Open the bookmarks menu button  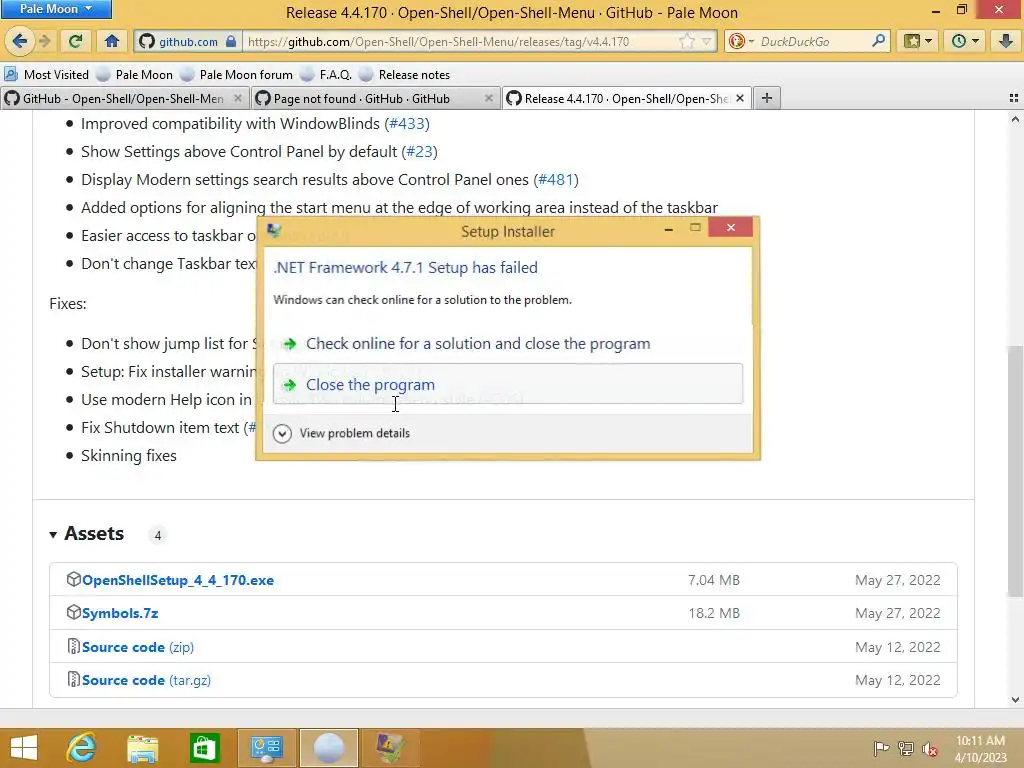(x=918, y=41)
